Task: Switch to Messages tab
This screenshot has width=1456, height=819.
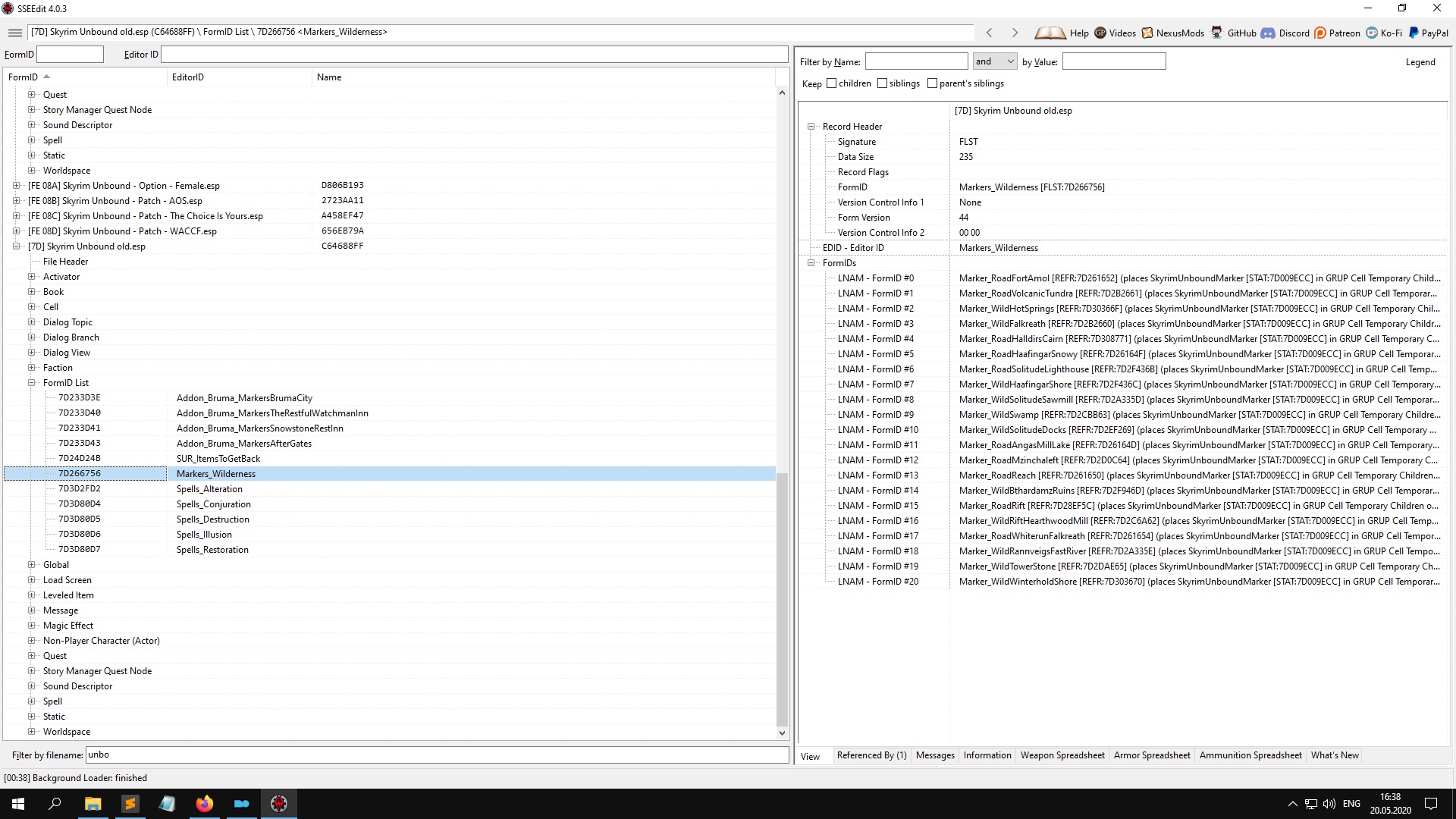Action: point(935,755)
